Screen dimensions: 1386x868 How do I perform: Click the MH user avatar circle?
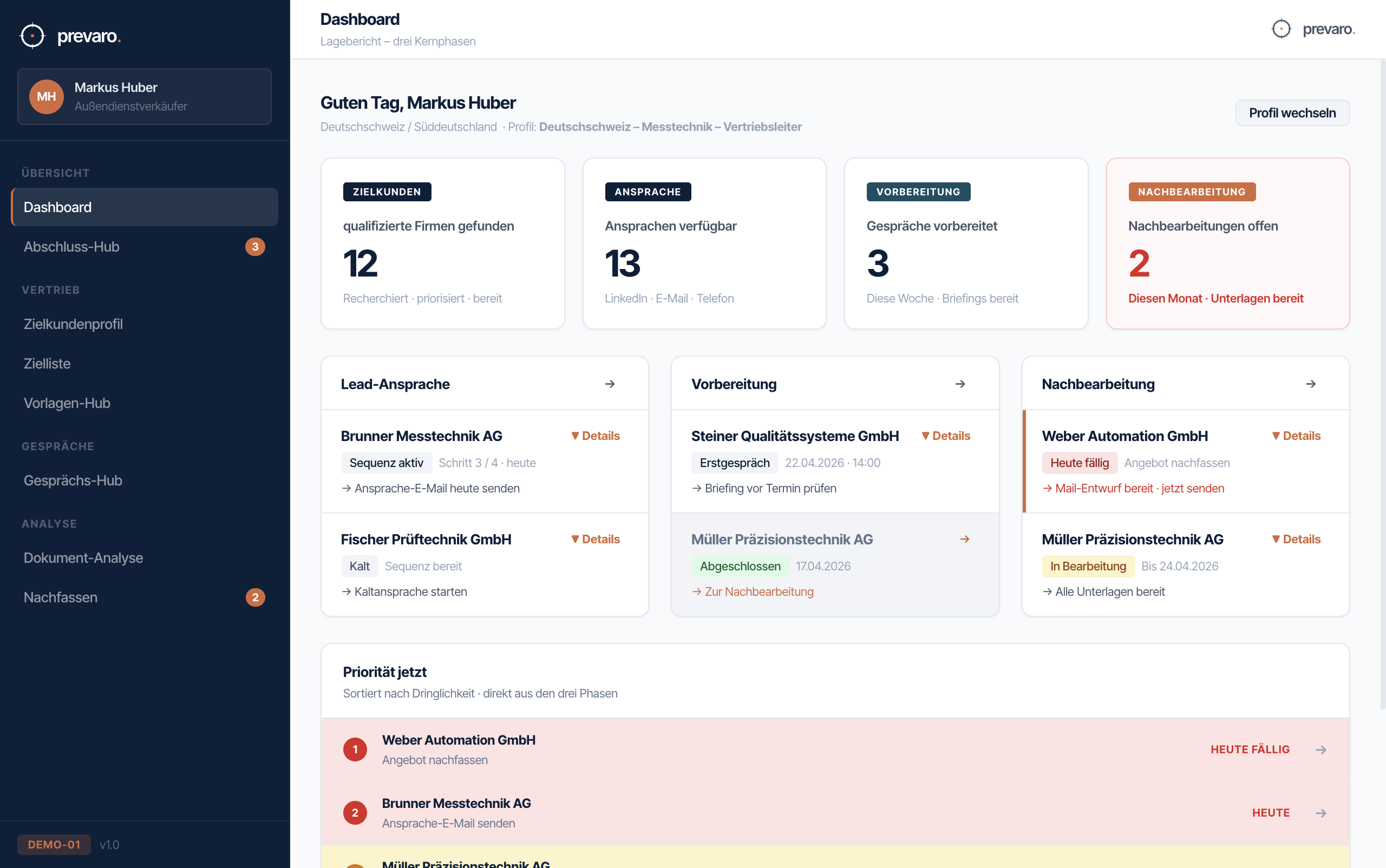(46, 96)
